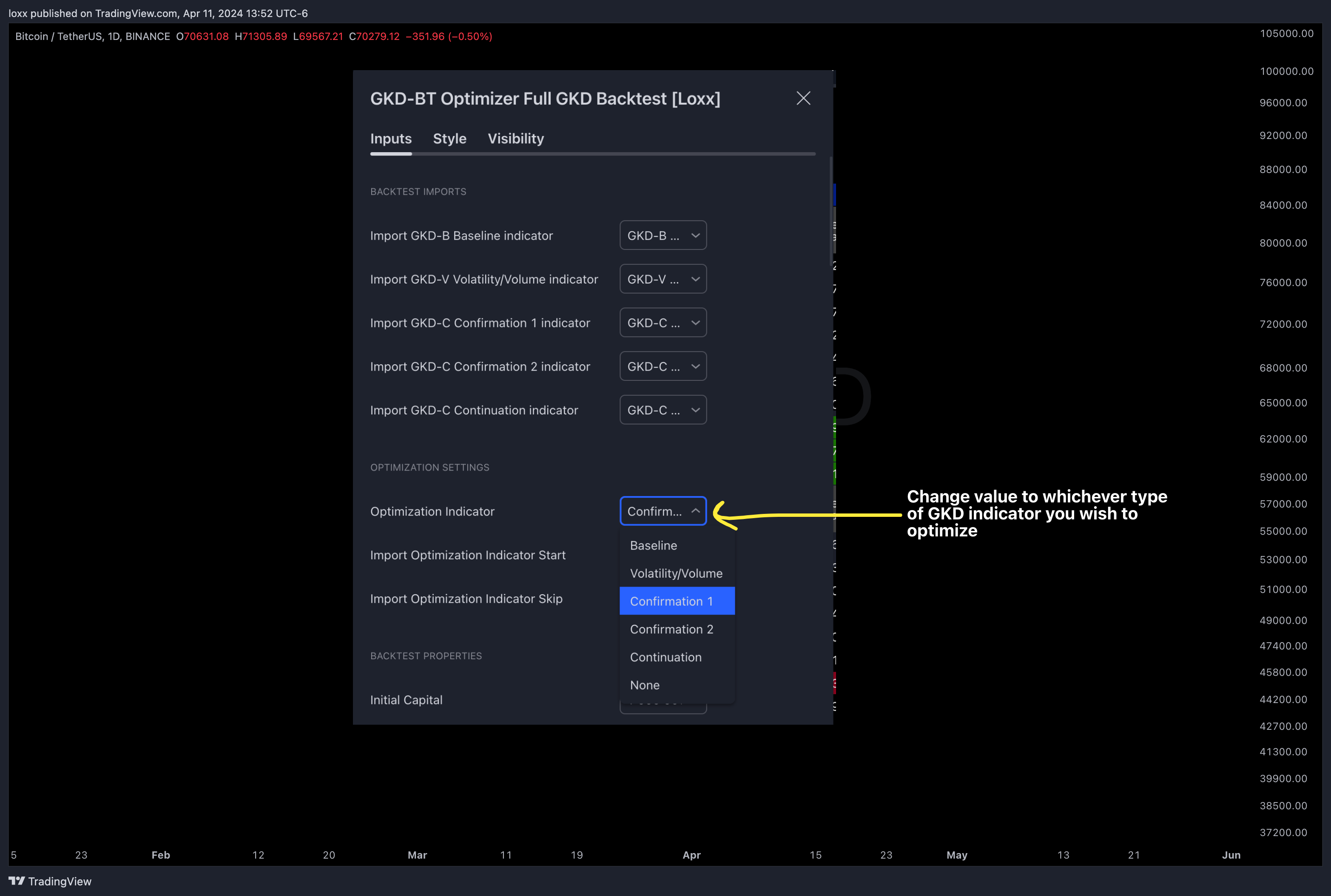Image resolution: width=1331 pixels, height=896 pixels.
Task: Open the Confirmation 2 indicator import dropdown
Action: [663, 366]
